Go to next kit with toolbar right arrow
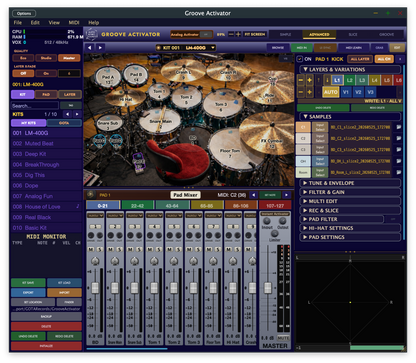The image size is (416, 363). coord(100,48)
